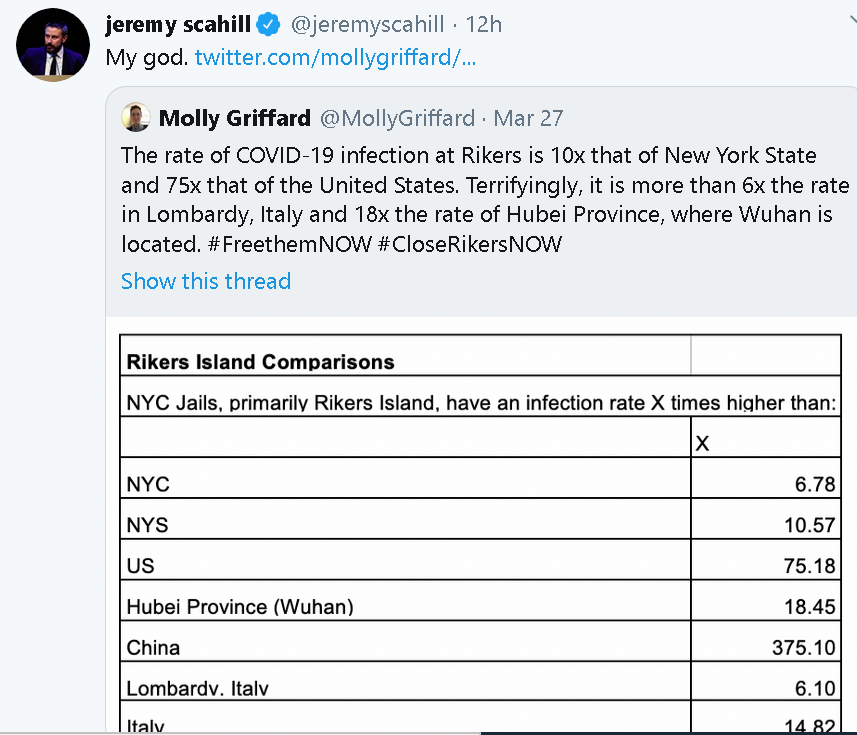Open the #CloseRikersNOW hashtag

tap(469, 244)
